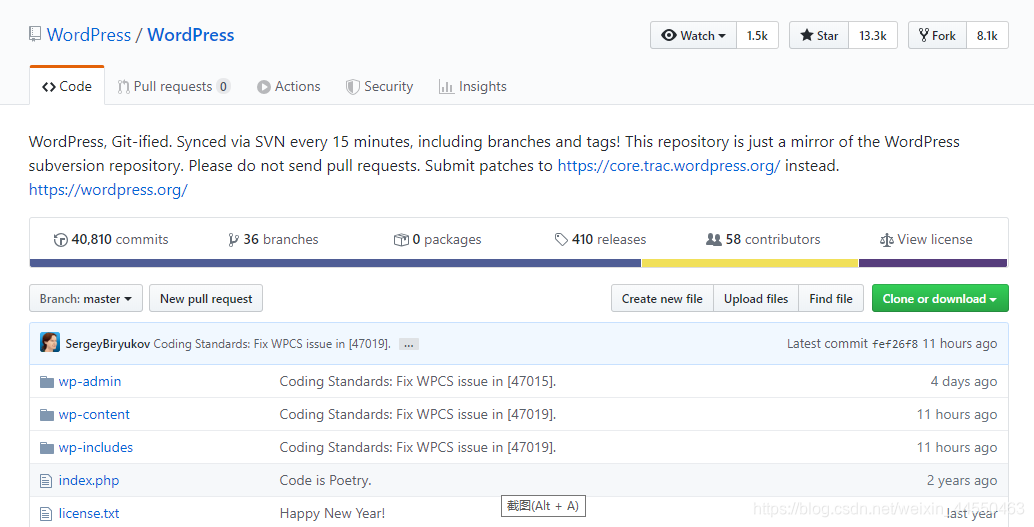Open the Clone or download dropdown
Viewport: 1034px width, 527px height.
pos(940,299)
